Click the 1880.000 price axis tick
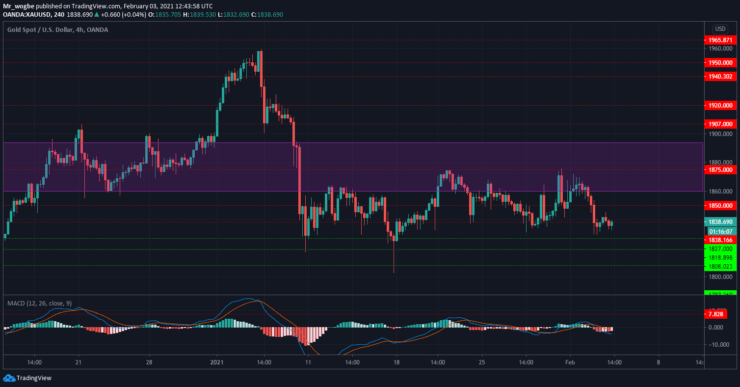The width and height of the screenshot is (740, 387). click(x=720, y=163)
